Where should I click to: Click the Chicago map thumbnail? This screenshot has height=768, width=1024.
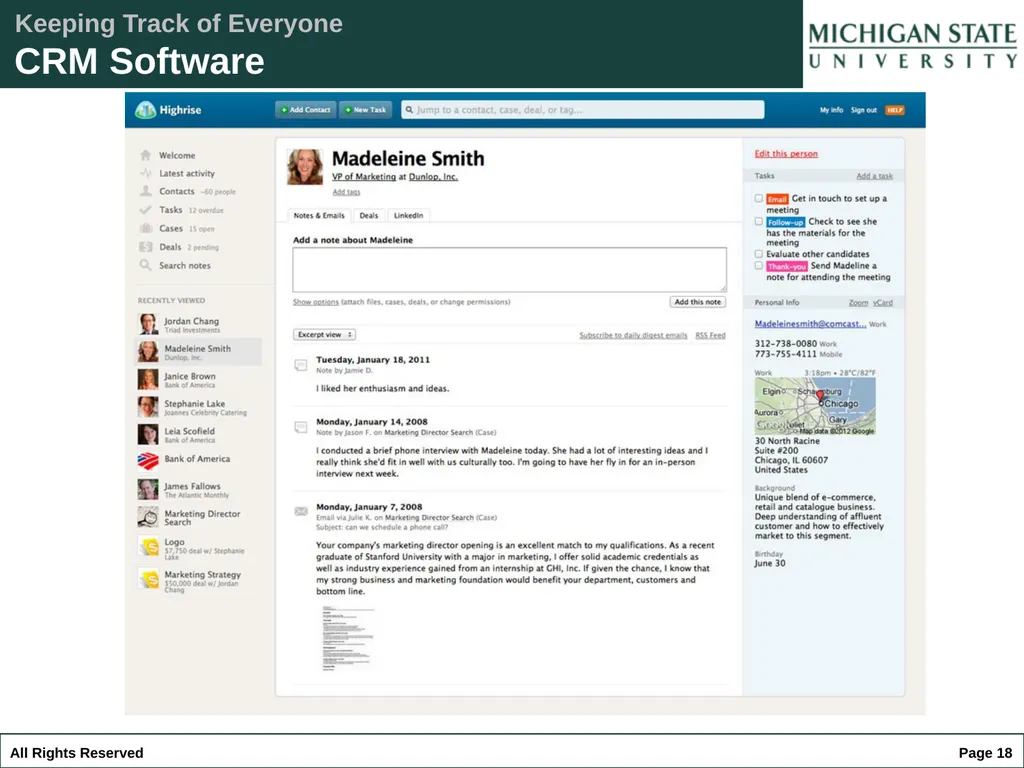click(x=815, y=406)
